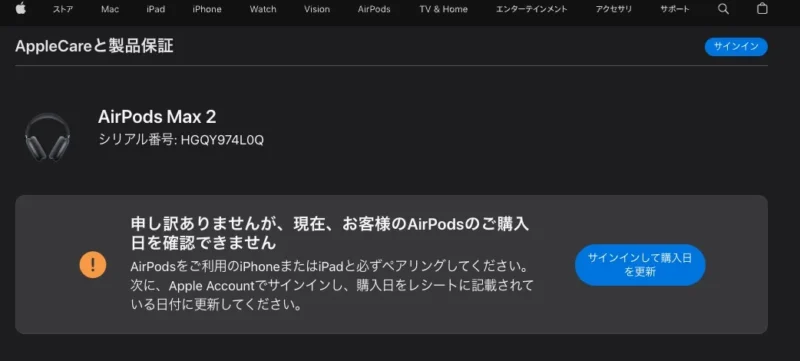This screenshot has height=361, width=800.
Task: Open the search magnifier icon
Action: tap(723, 9)
